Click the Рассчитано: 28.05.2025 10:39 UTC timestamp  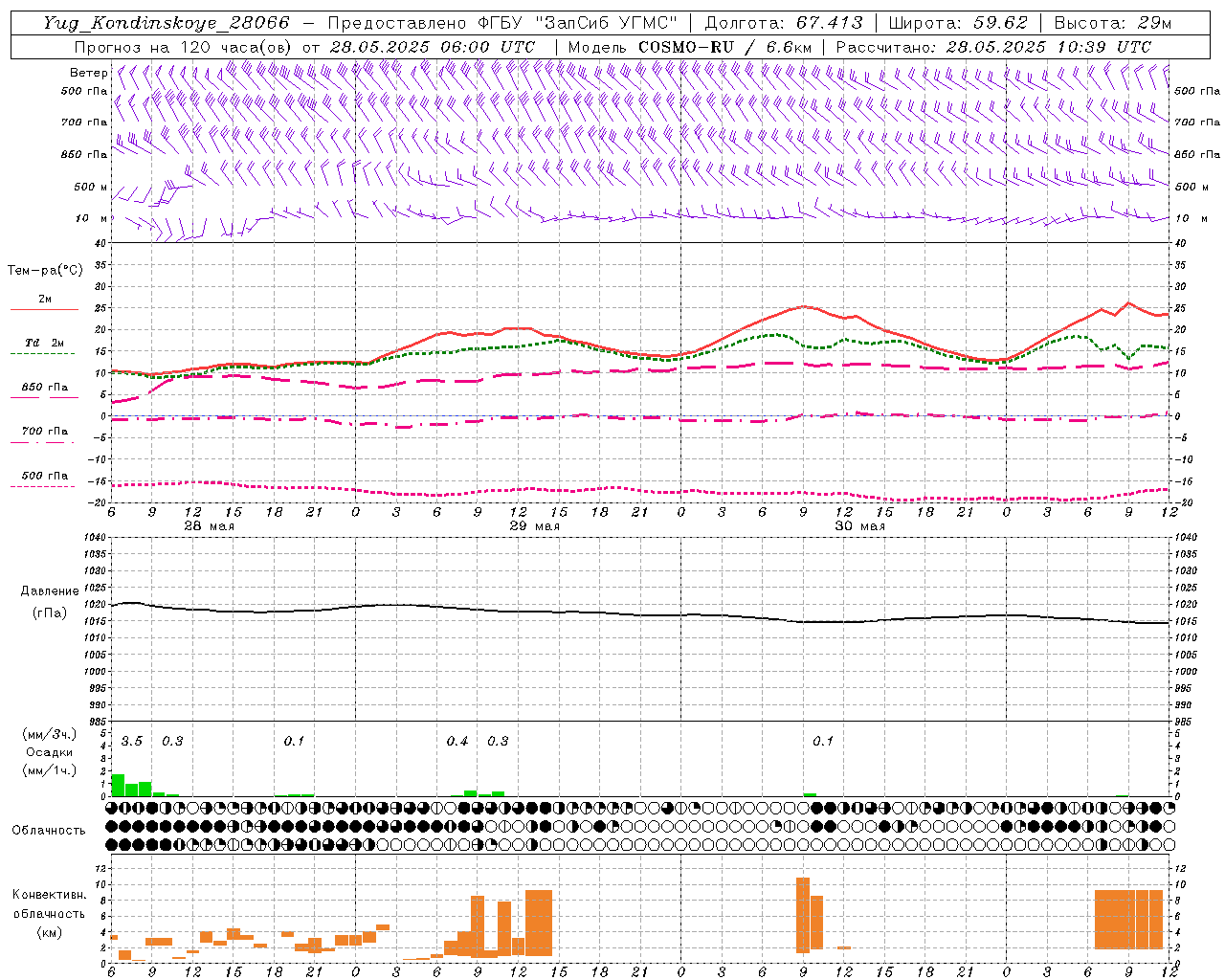pyautogui.click(x=993, y=47)
